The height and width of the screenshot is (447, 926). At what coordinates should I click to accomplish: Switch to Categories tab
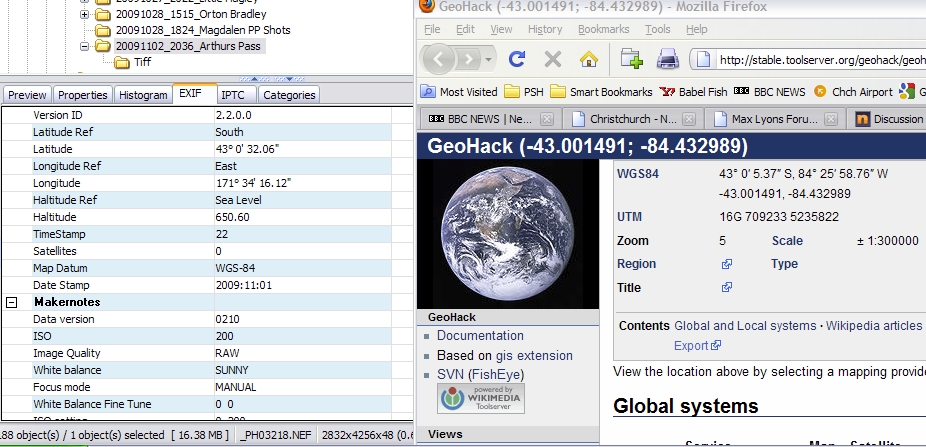pyautogui.click(x=289, y=94)
